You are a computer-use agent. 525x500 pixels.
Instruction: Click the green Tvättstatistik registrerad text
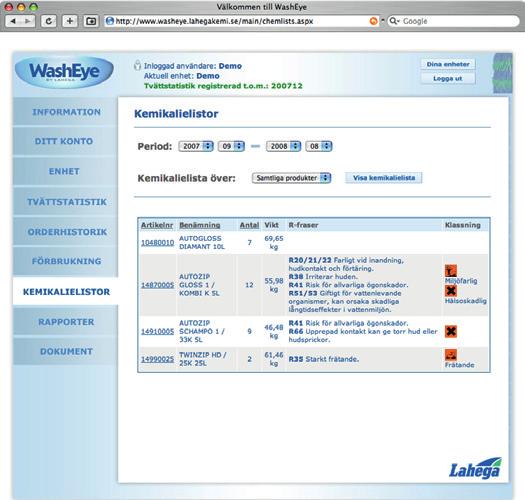point(223,86)
